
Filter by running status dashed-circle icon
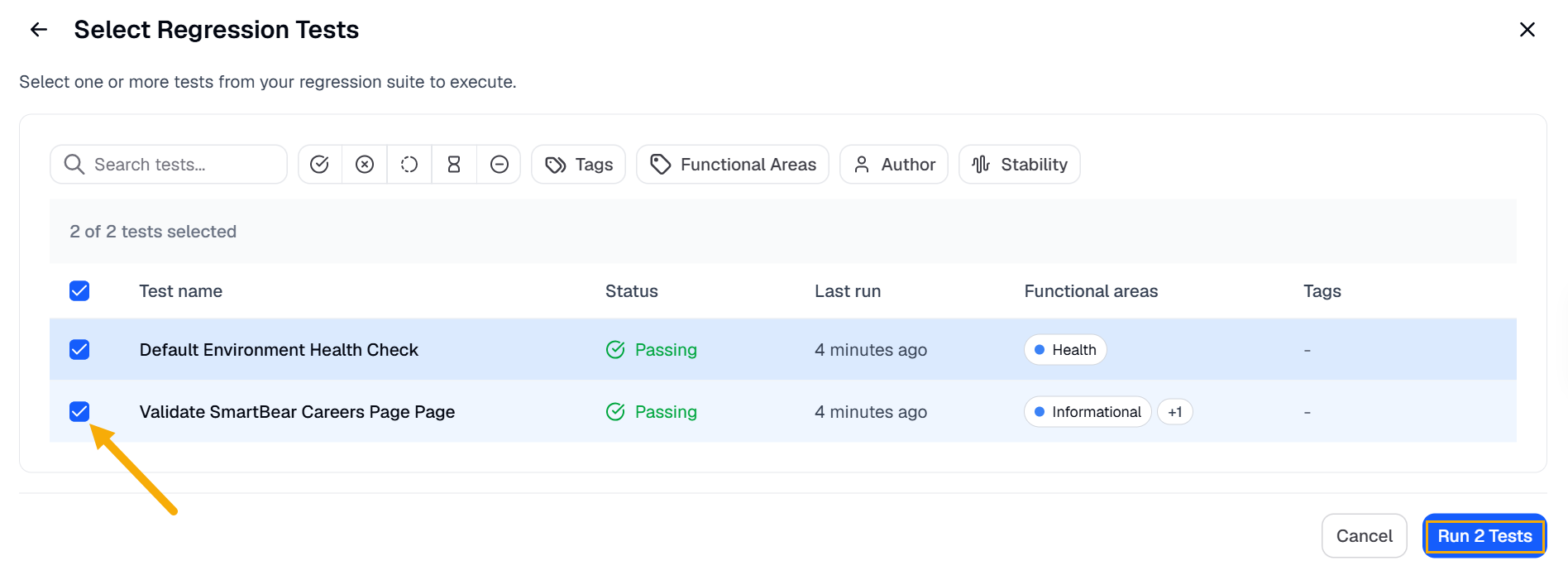[409, 165]
